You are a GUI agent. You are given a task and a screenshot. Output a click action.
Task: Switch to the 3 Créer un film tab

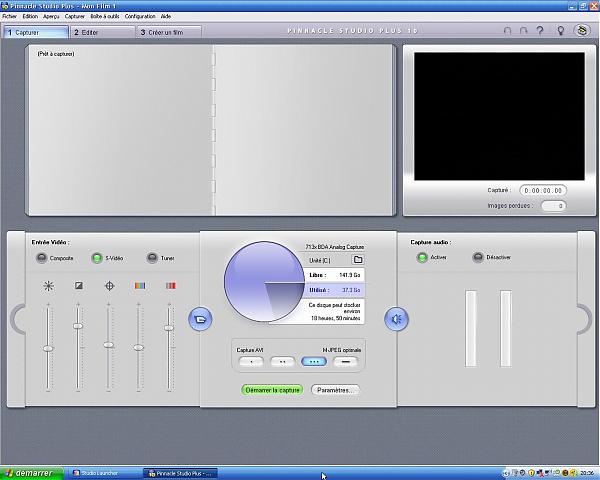pyautogui.click(x=169, y=32)
